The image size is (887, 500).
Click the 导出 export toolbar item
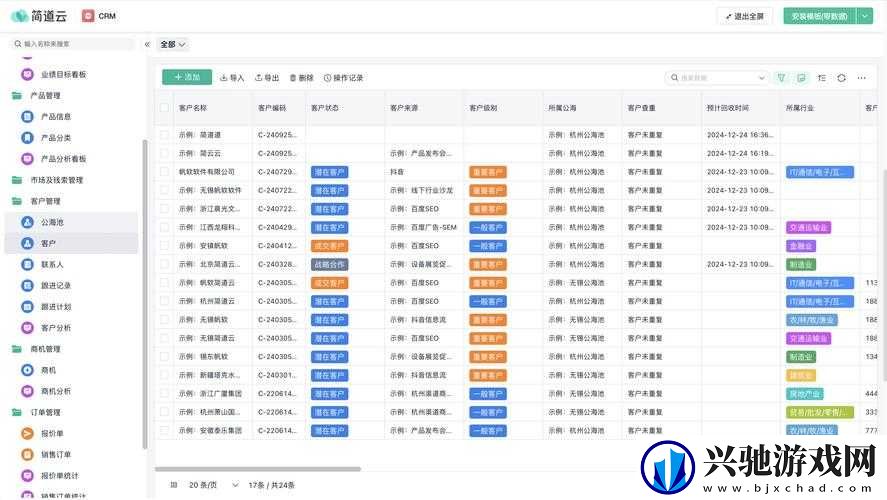[267, 77]
